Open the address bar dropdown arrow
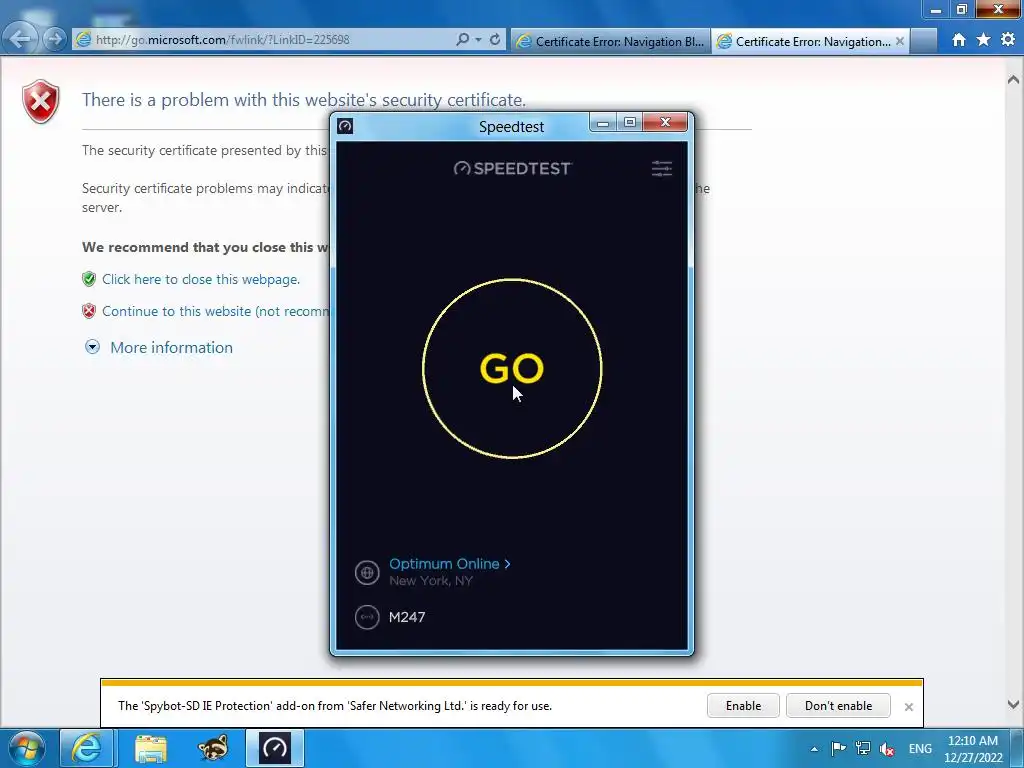Viewport: 1024px width, 768px height. click(x=479, y=40)
